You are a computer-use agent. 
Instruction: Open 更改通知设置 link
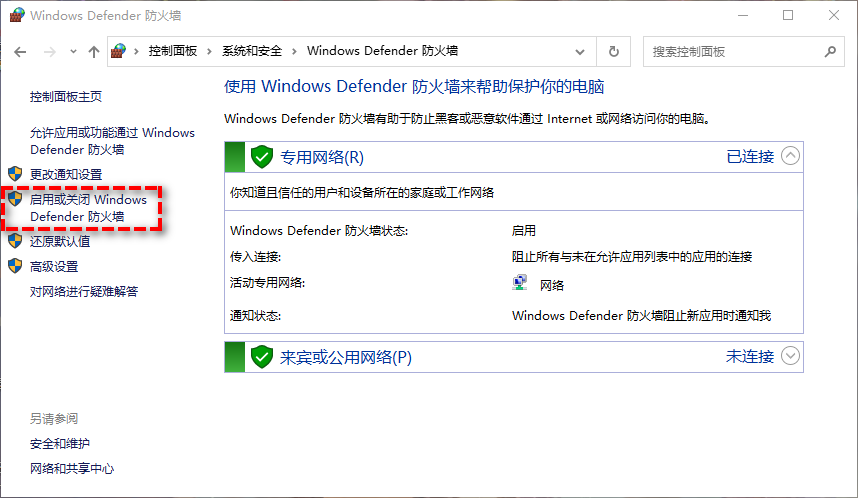pyautogui.click(x=66, y=175)
